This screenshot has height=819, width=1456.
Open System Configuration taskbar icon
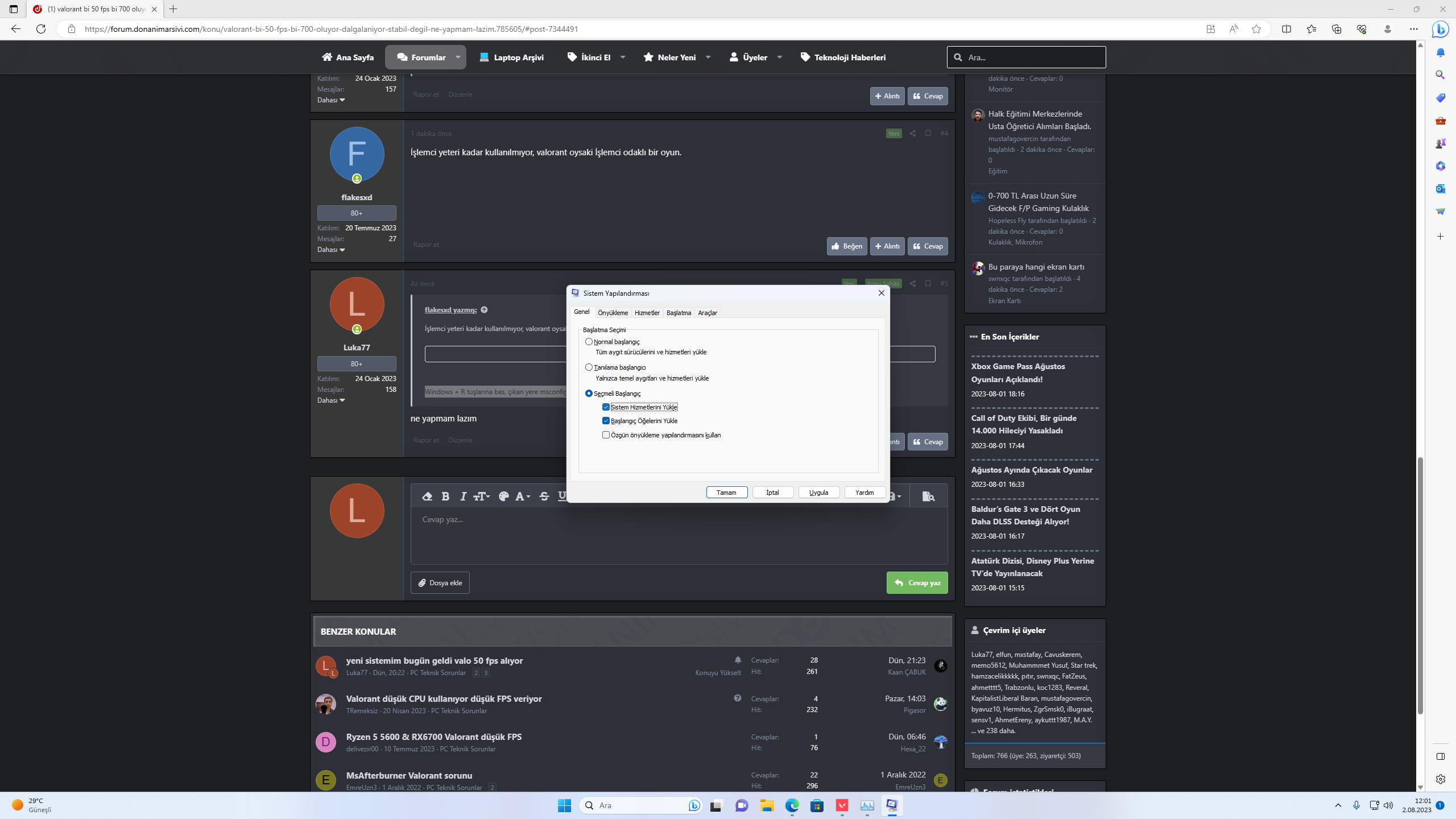coord(892,805)
